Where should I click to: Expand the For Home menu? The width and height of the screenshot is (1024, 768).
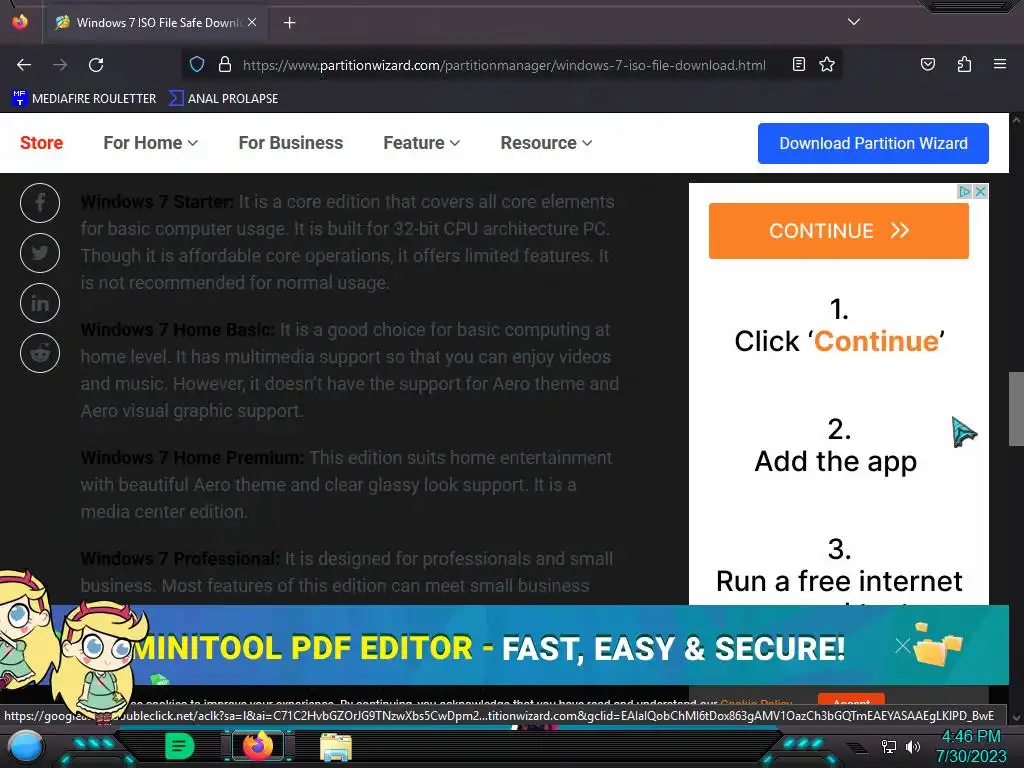point(150,143)
